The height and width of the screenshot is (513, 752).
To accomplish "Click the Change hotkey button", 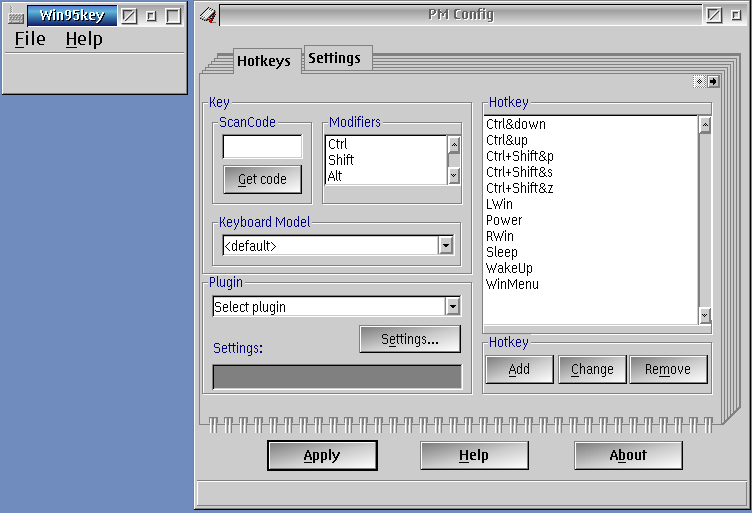I will point(592,369).
